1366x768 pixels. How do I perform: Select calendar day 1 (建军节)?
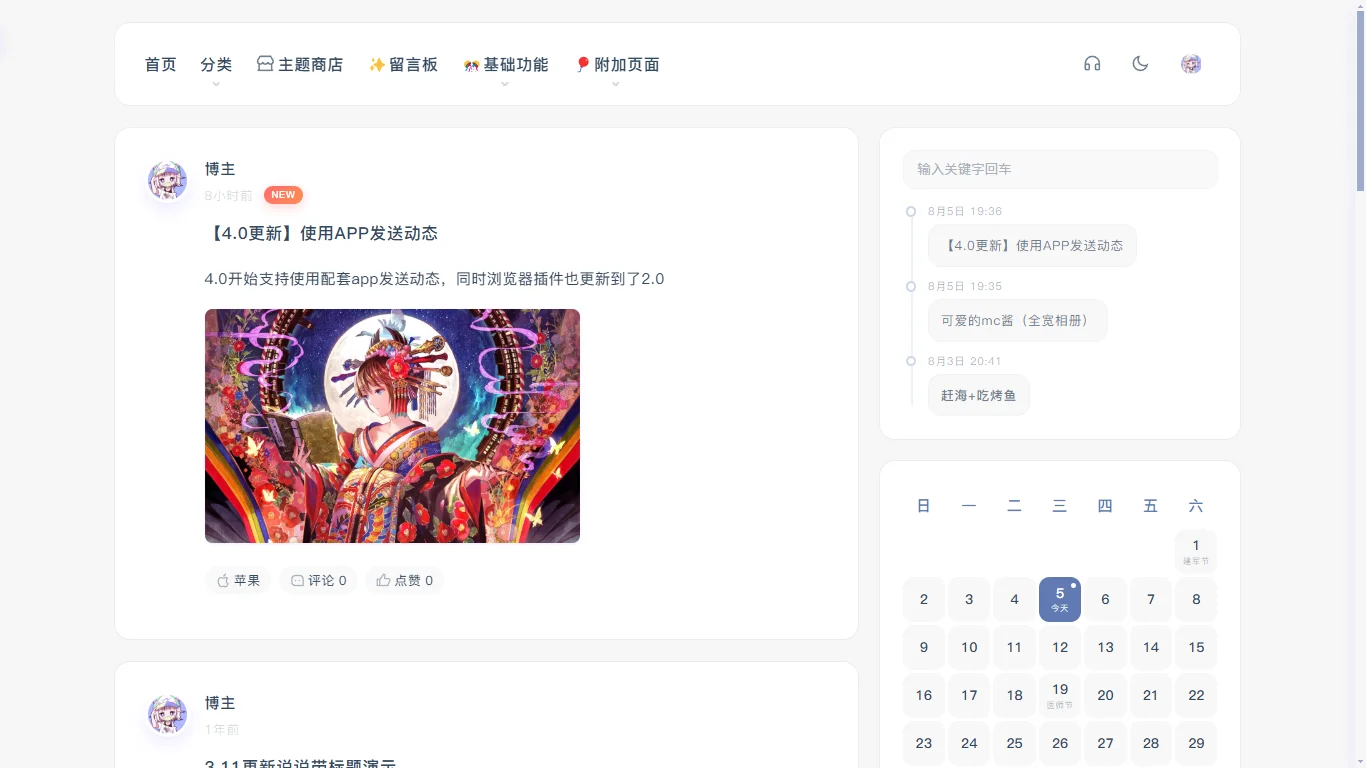tap(1196, 551)
